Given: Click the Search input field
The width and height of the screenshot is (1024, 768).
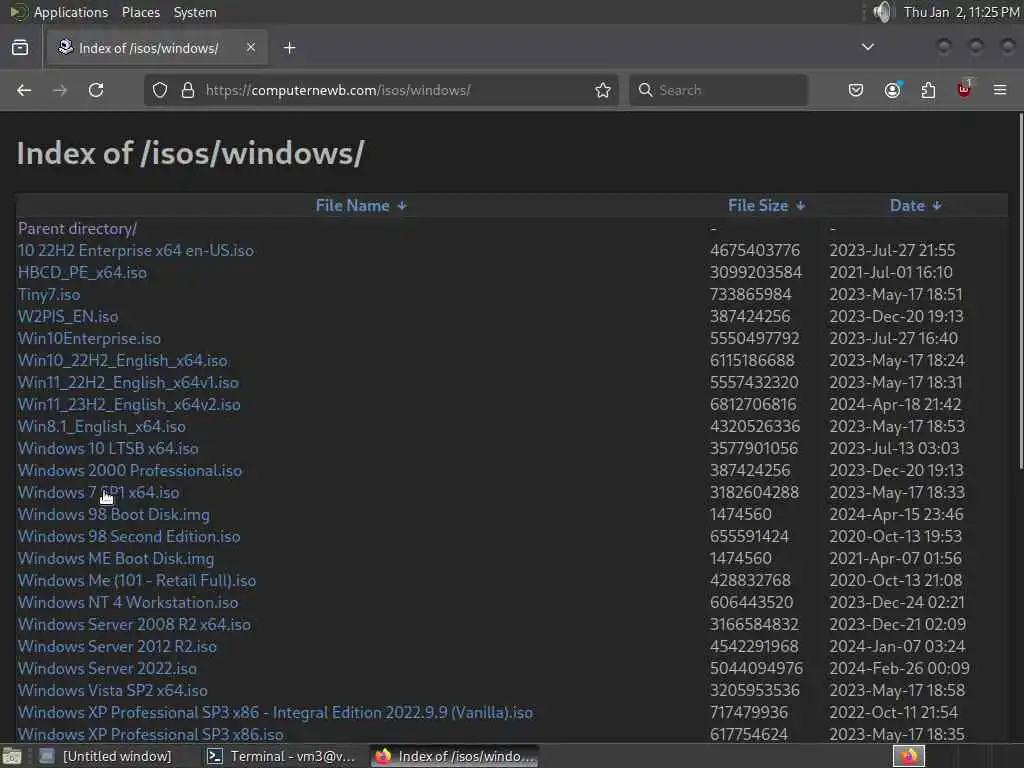Looking at the screenshot, I should point(718,90).
